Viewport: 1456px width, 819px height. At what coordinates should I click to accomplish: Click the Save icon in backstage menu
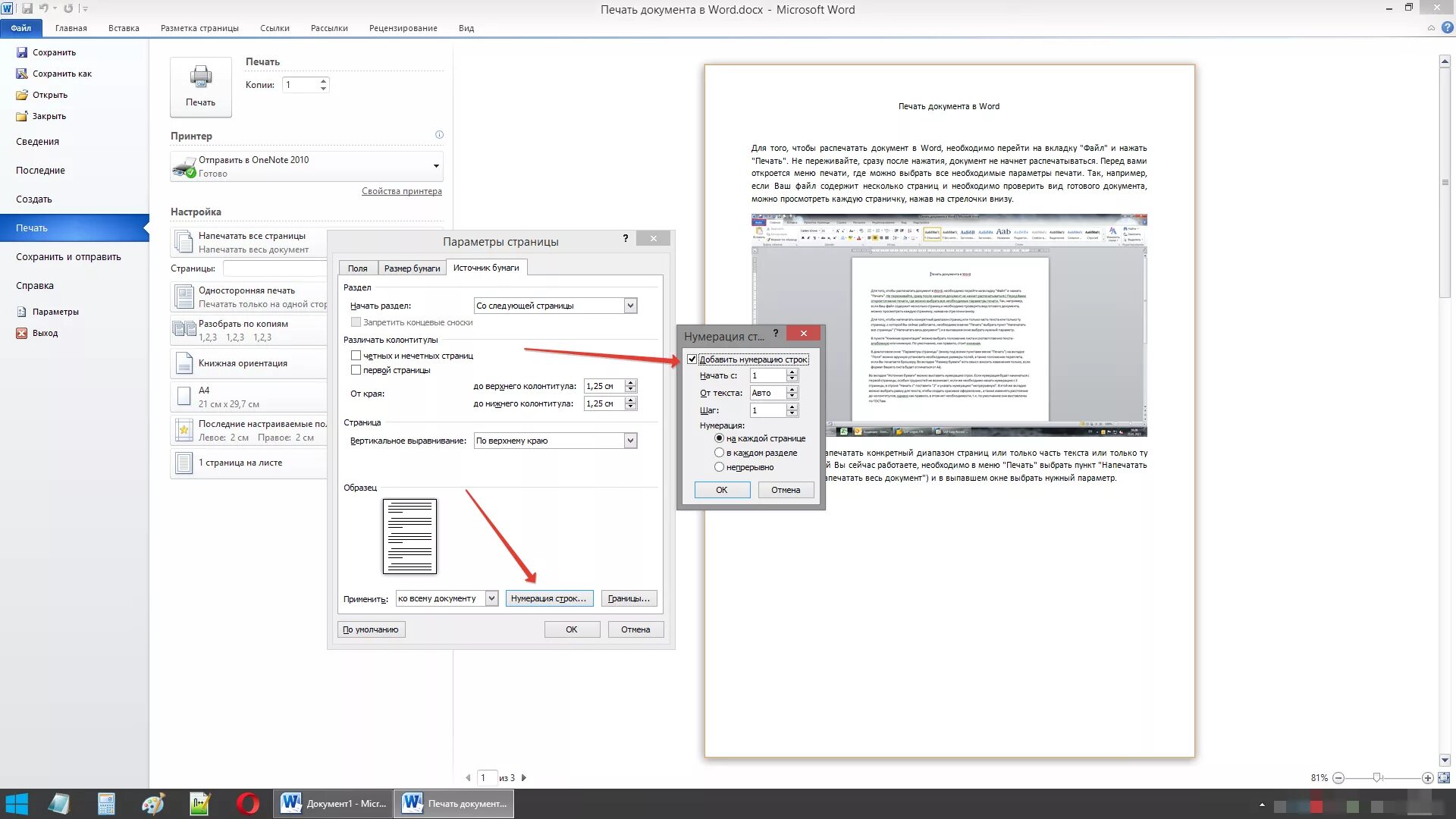coord(22,52)
